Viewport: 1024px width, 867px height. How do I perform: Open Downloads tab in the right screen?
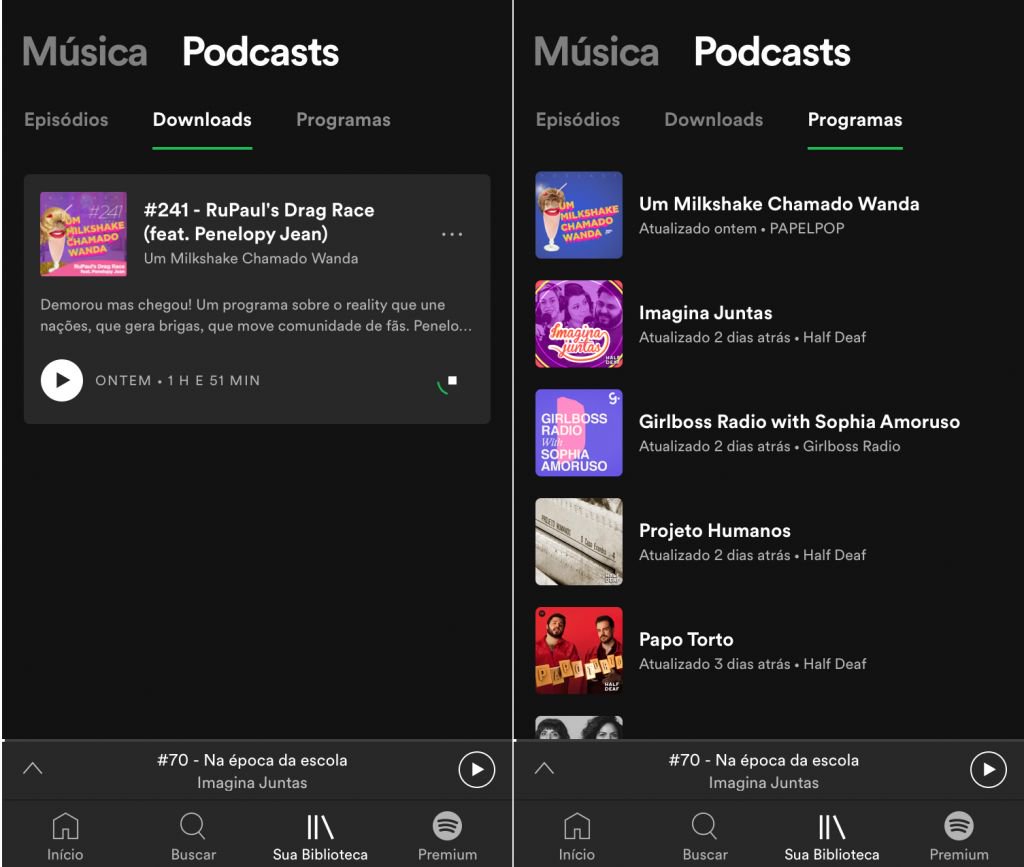coord(713,119)
